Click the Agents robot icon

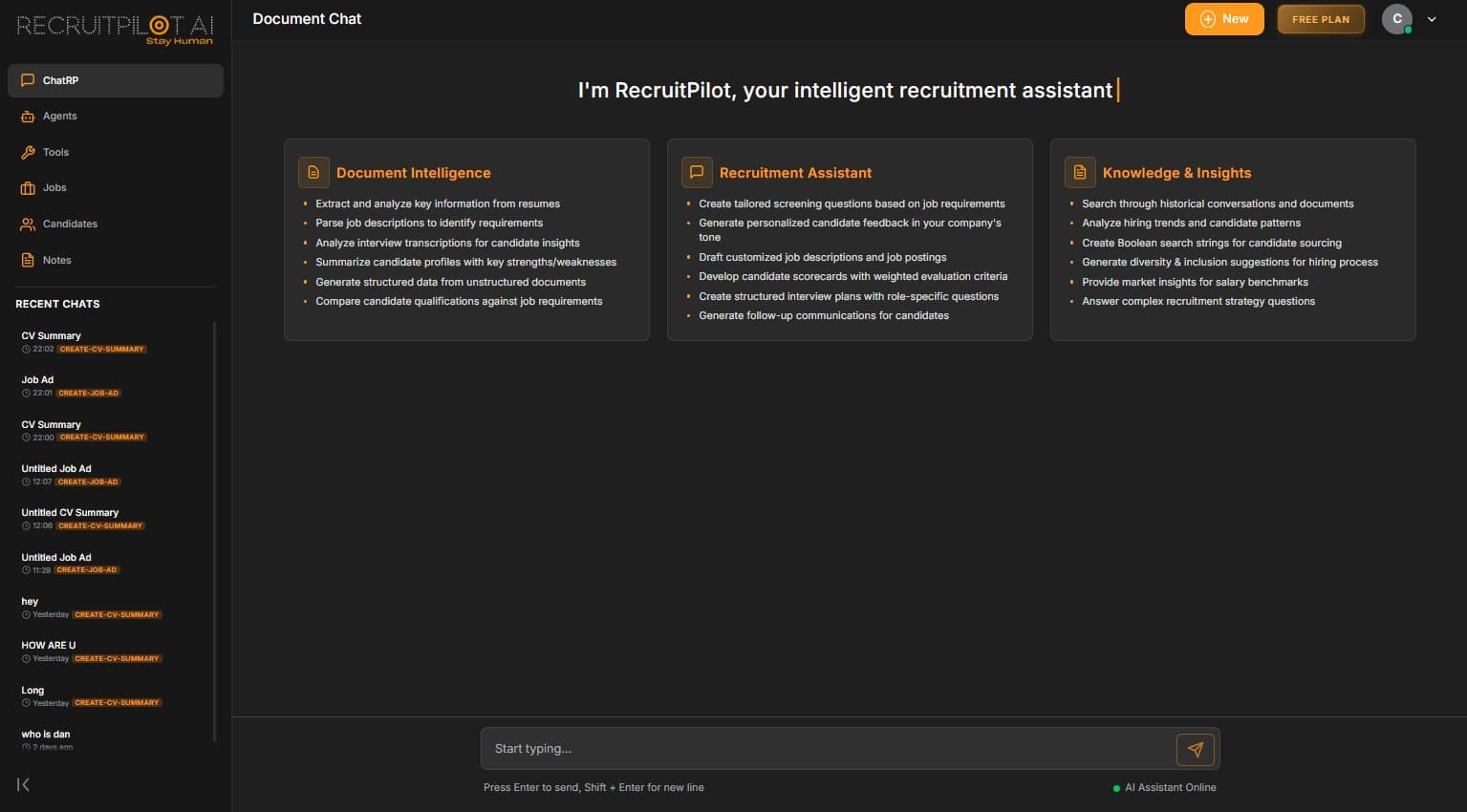tap(28, 117)
